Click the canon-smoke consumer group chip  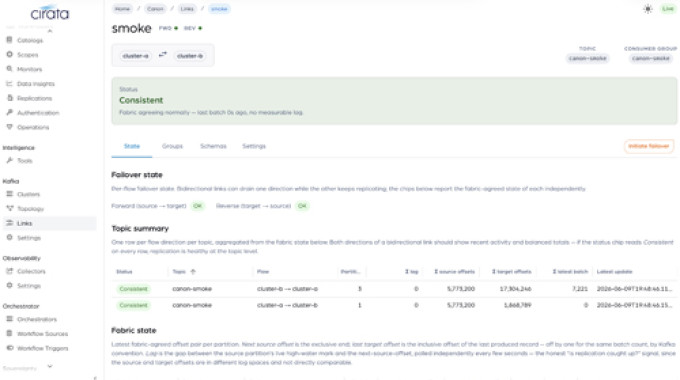tap(651, 58)
